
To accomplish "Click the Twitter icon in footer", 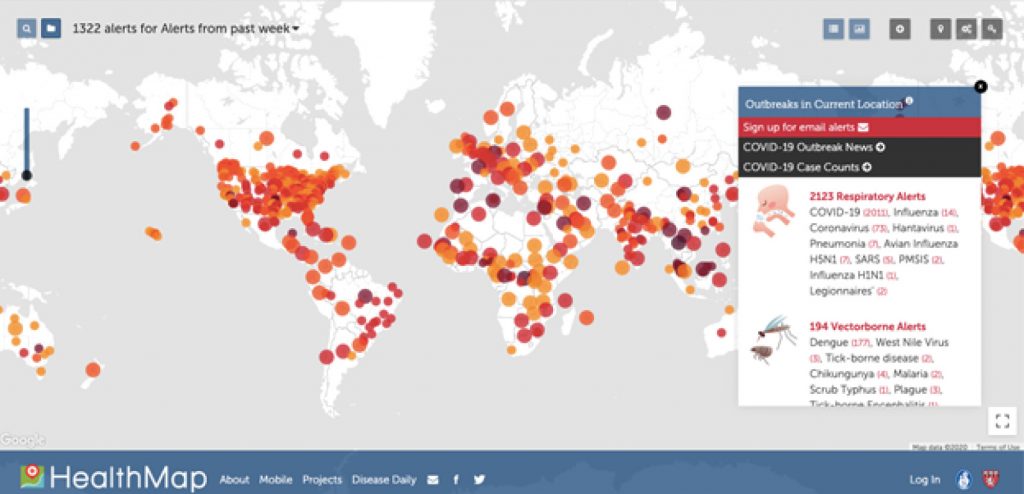I will pyautogui.click(x=479, y=480).
